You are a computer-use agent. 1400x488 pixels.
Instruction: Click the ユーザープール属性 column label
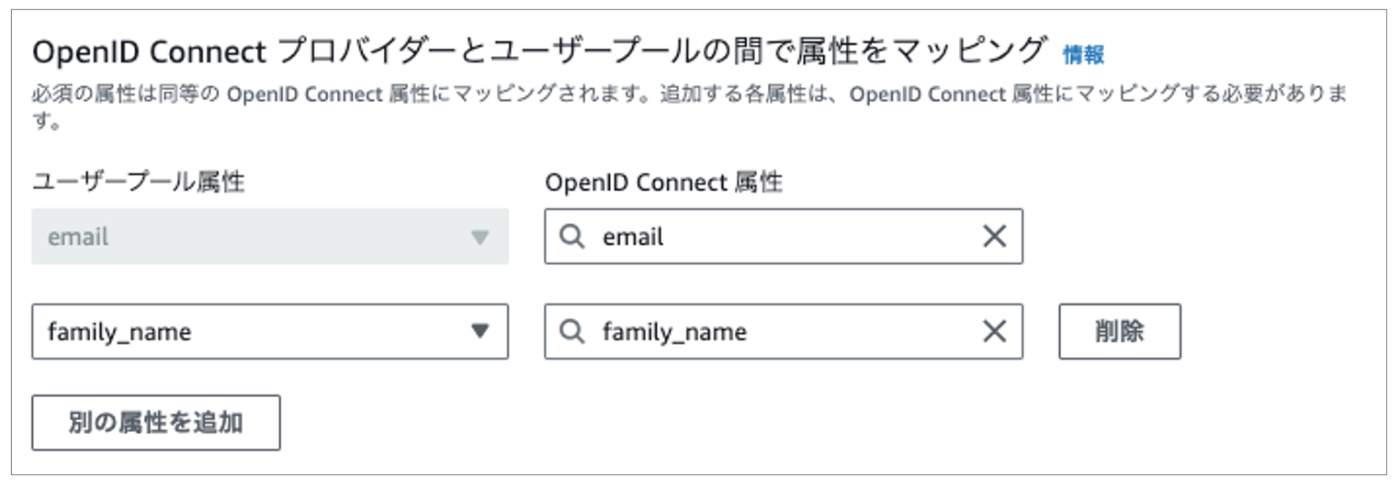pos(138,182)
